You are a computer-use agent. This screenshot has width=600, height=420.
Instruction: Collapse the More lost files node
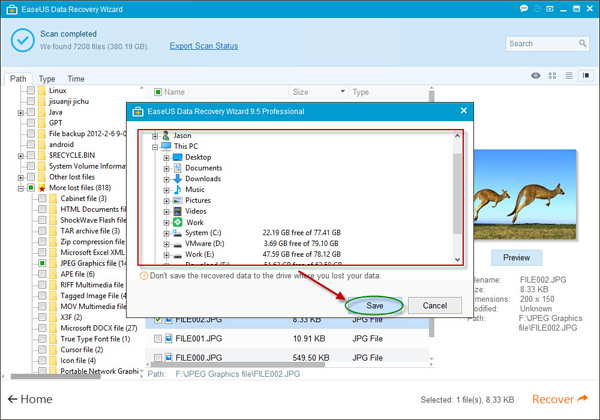point(21,189)
